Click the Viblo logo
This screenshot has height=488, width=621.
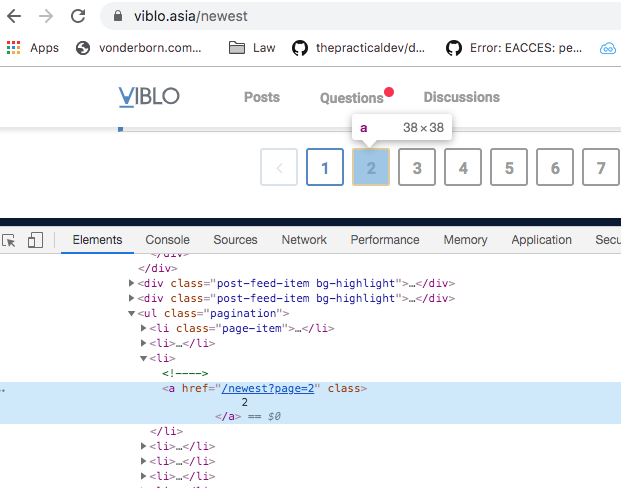149,97
